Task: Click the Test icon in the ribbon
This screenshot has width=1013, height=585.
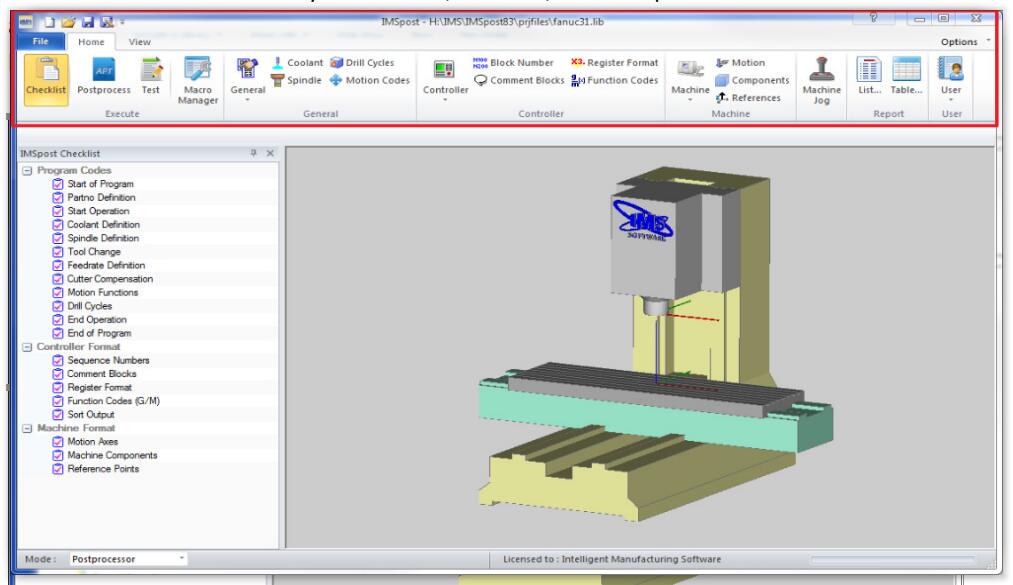Action: (x=151, y=79)
